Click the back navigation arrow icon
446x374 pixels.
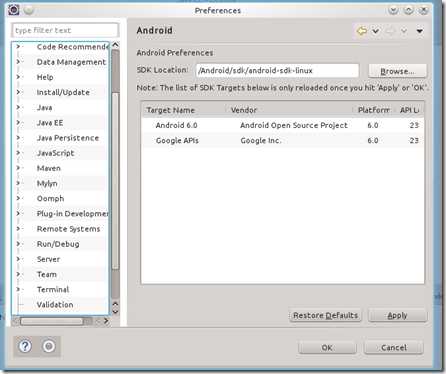pyautogui.click(x=362, y=31)
